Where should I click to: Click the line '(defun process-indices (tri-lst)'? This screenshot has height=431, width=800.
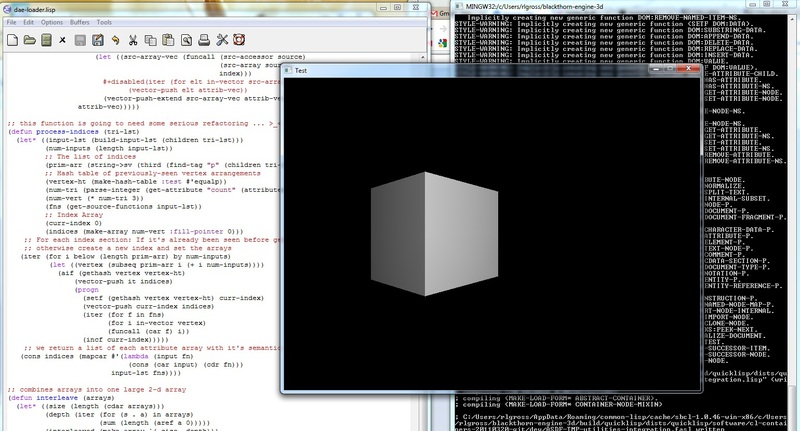tap(72, 132)
